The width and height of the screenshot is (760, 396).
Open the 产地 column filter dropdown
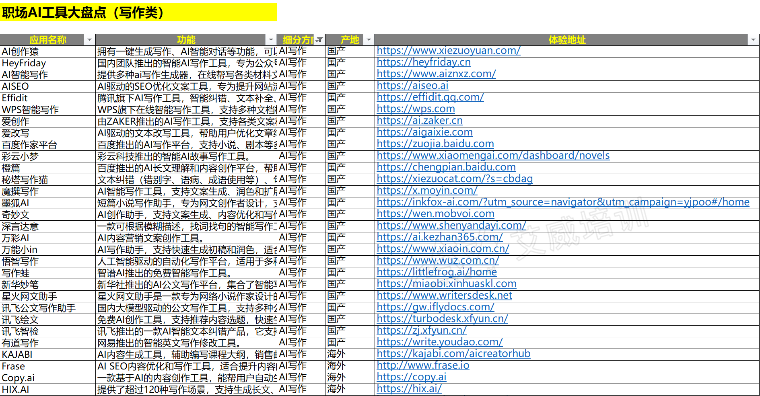(369, 40)
